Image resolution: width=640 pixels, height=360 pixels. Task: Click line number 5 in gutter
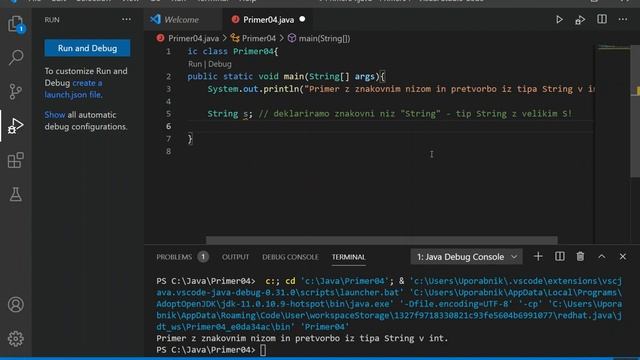click(169, 114)
